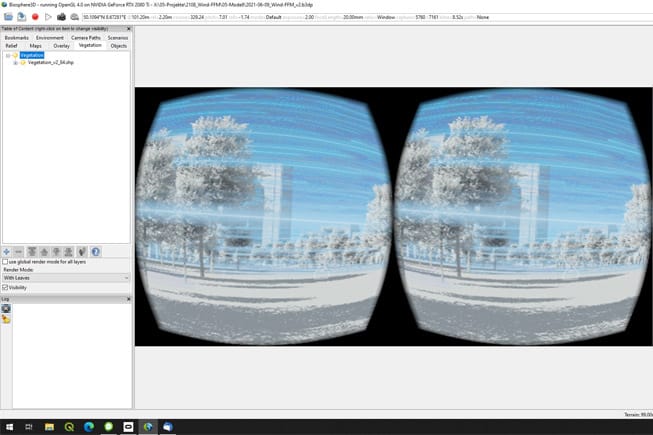Viewport: 653px width, 435px height.
Task: Open the Render Mode dropdown With Leaves
Action: 66,278
